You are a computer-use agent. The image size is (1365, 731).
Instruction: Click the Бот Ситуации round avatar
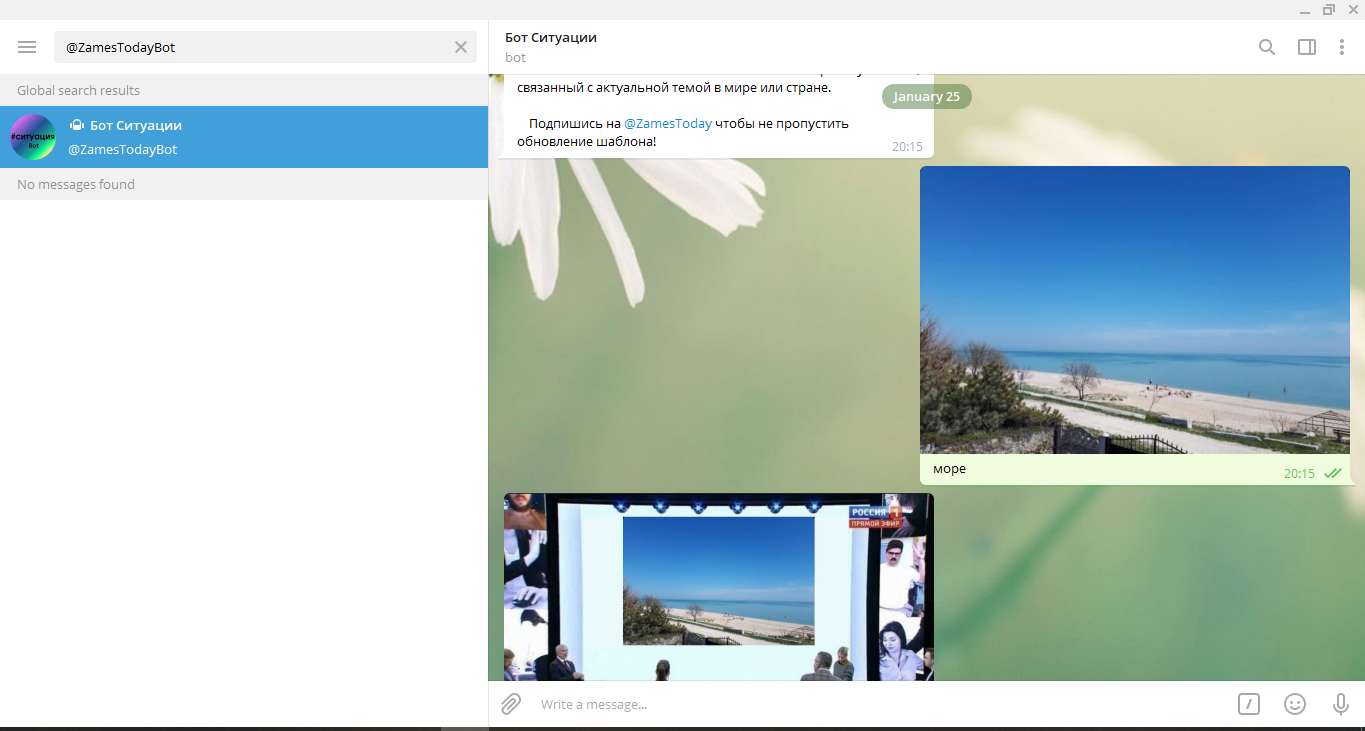point(33,137)
